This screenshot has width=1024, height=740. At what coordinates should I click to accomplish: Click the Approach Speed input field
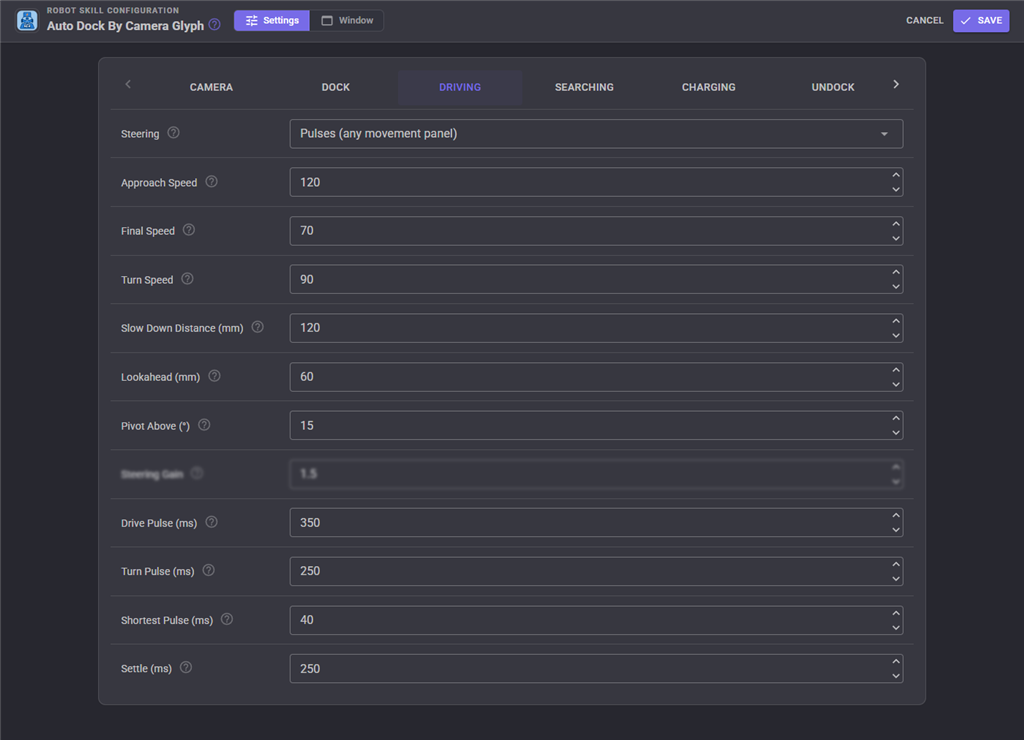[x=596, y=182]
